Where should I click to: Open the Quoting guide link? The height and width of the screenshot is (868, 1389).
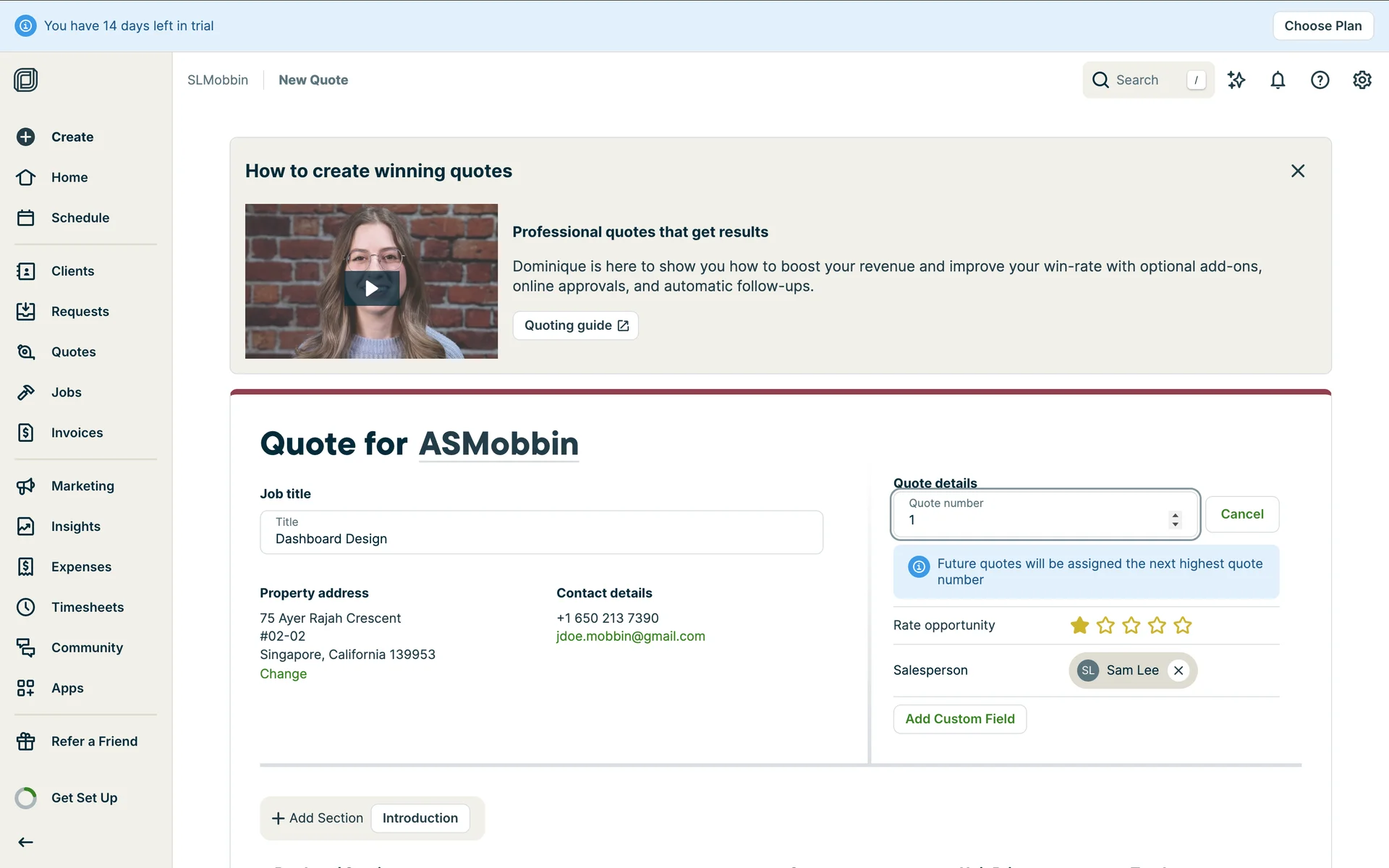coord(576,325)
